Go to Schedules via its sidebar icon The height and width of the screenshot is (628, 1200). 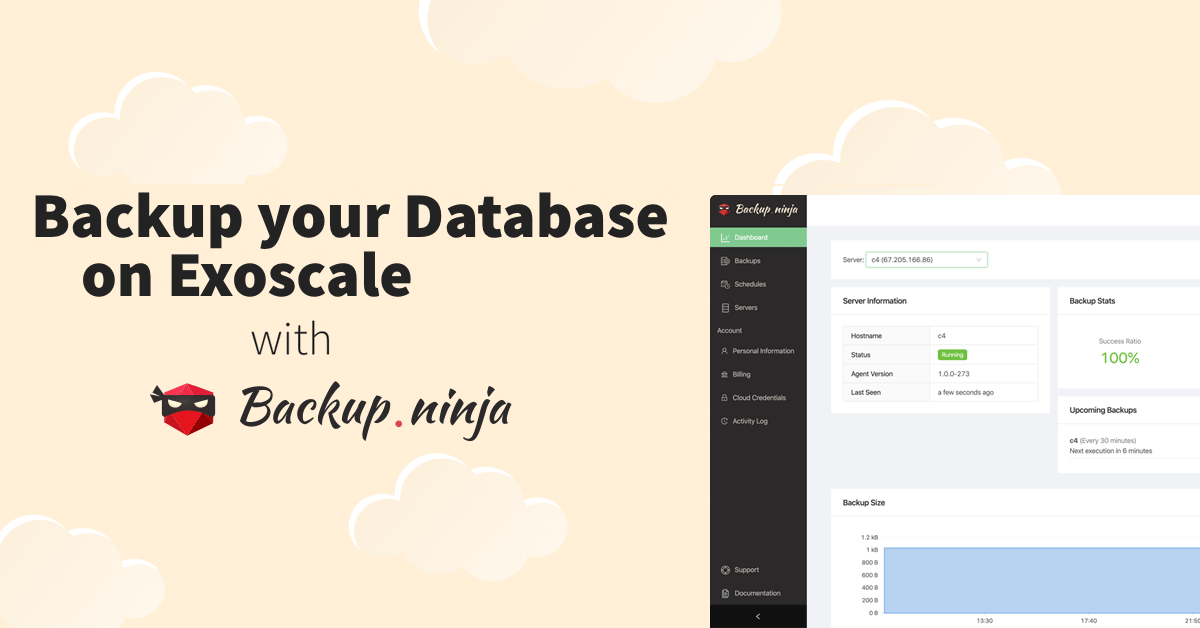click(x=725, y=284)
